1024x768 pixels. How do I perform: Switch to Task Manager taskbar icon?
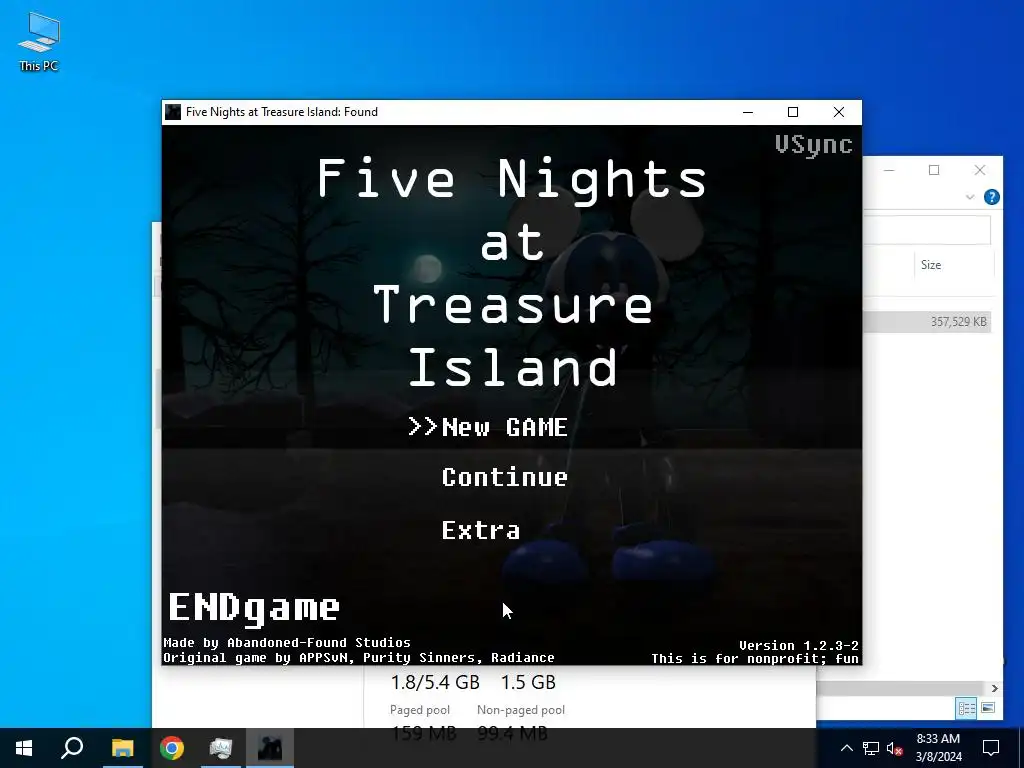[x=221, y=748]
